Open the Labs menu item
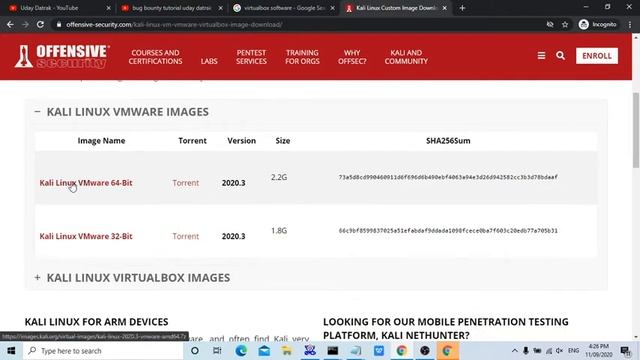This screenshot has width=640, height=360. click(209, 61)
